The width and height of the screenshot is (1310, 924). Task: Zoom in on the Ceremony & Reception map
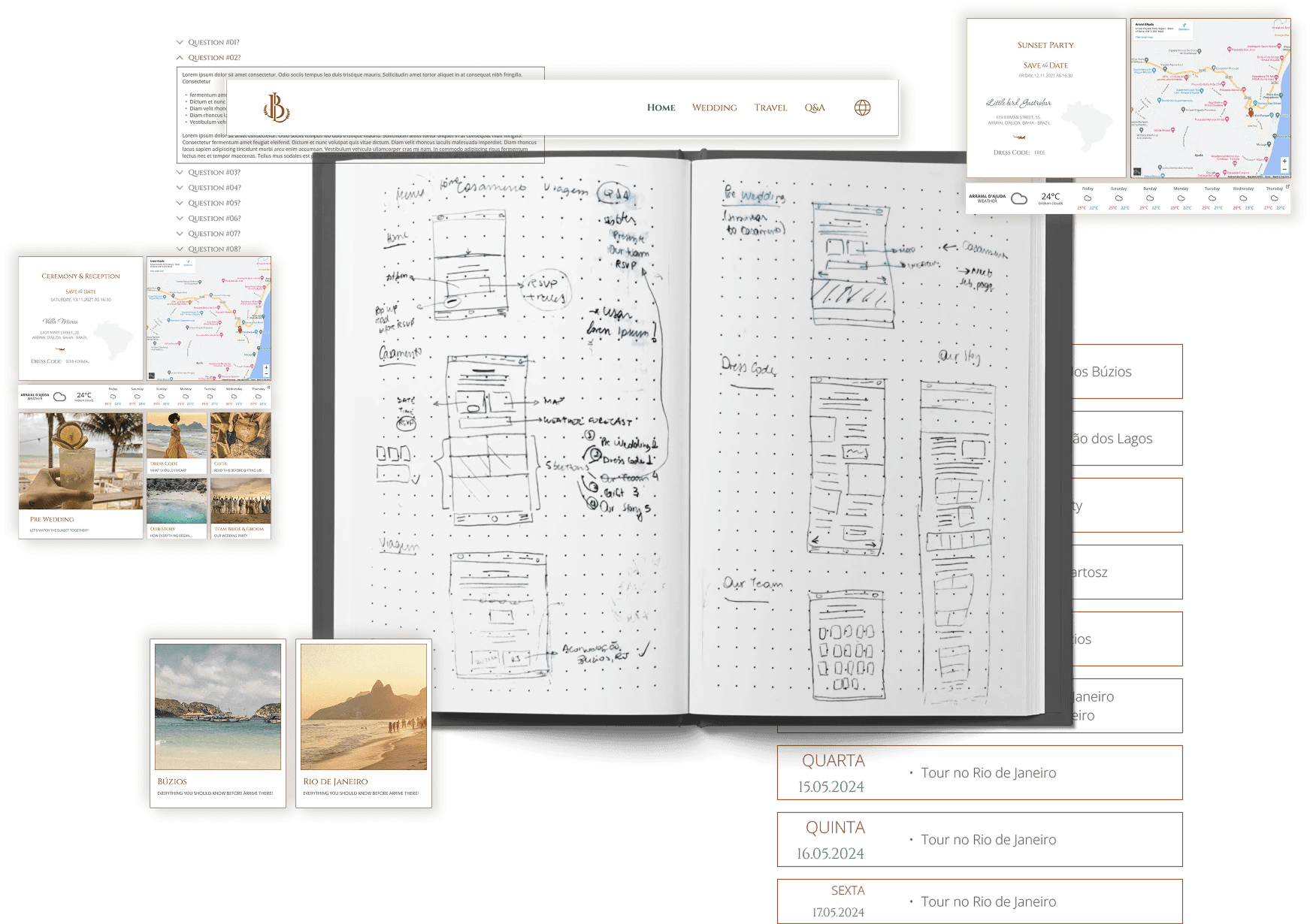pos(266,368)
